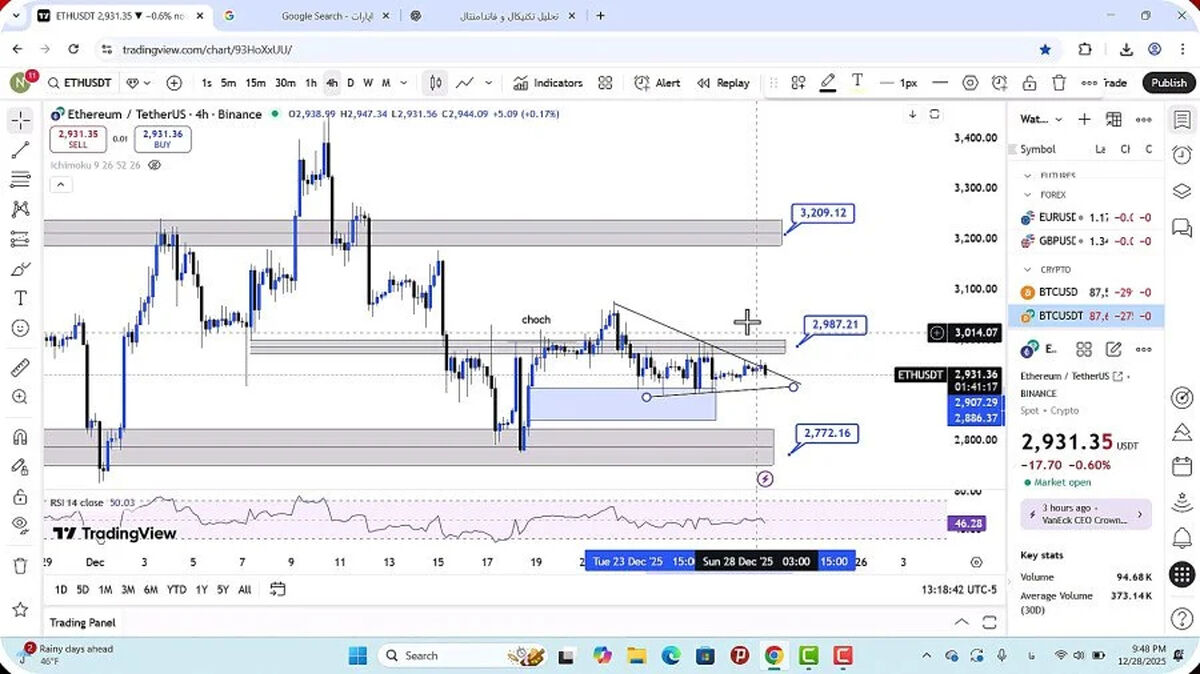Select the 1s timeframe
This screenshot has height=674, width=1200.
(x=206, y=83)
